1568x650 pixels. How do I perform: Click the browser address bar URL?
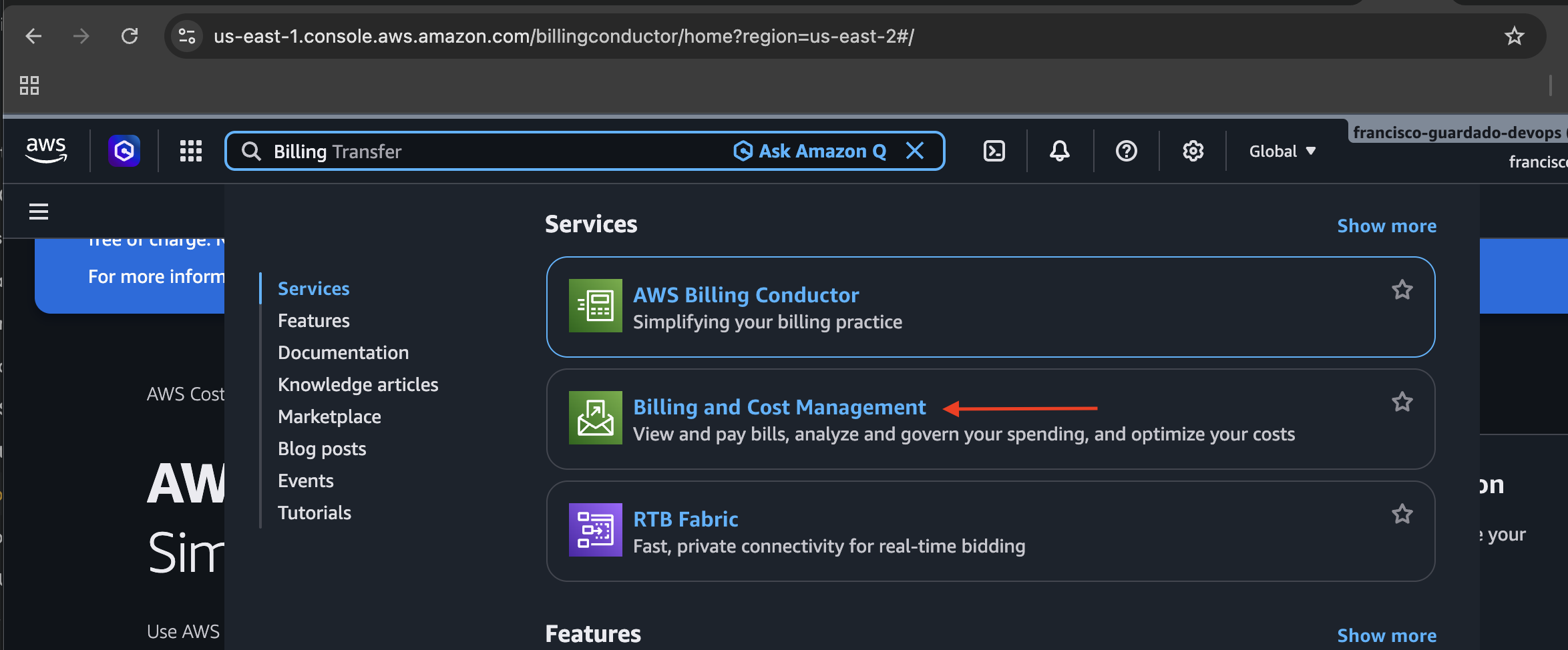click(564, 36)
